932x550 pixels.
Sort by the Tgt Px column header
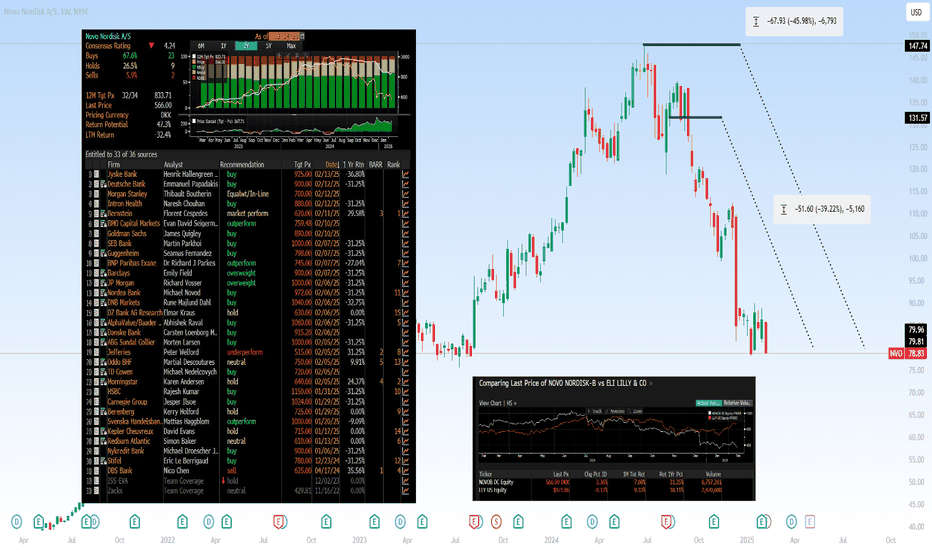pos(302,165)
